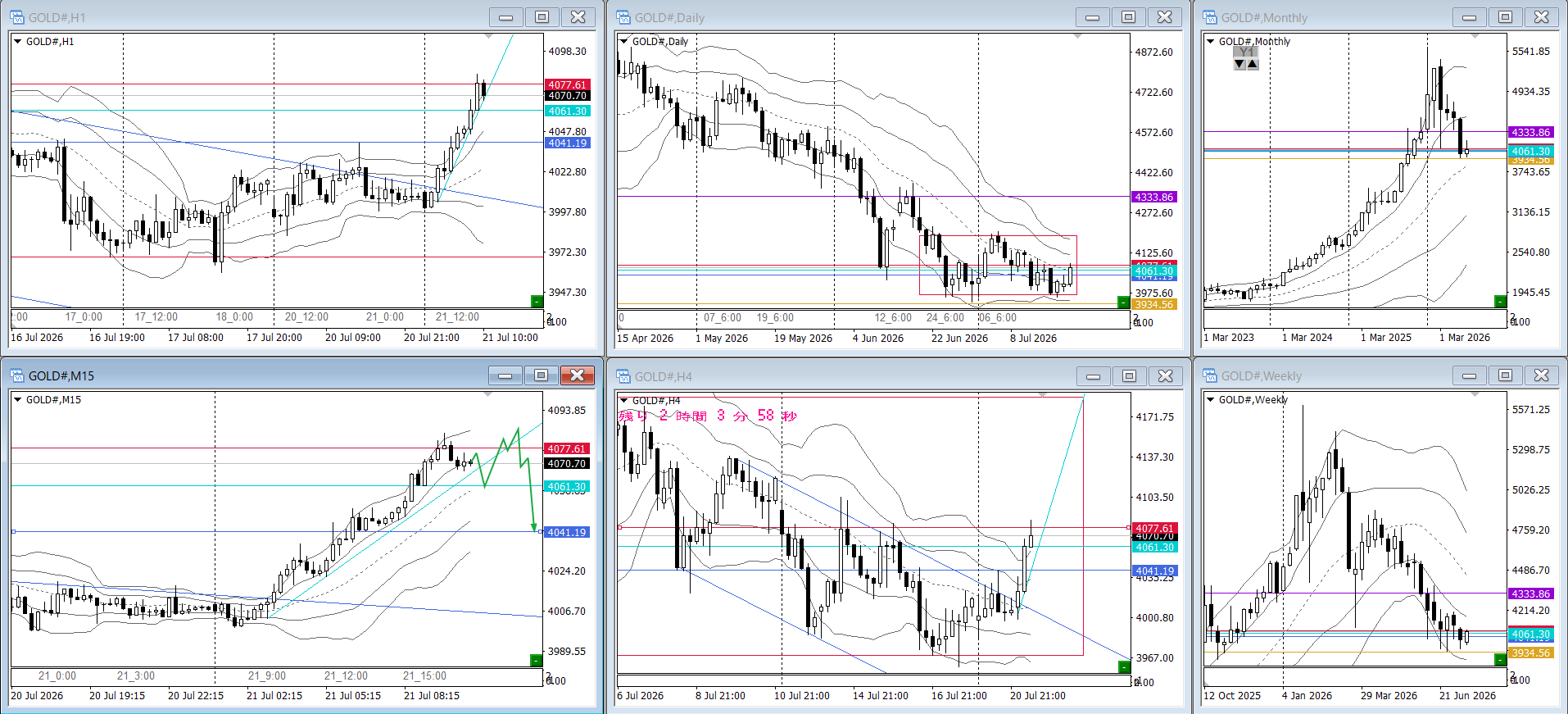Click the GOLD#,Weekly window chart icon
1568x714 pixels.
[x=1210, y=375]
